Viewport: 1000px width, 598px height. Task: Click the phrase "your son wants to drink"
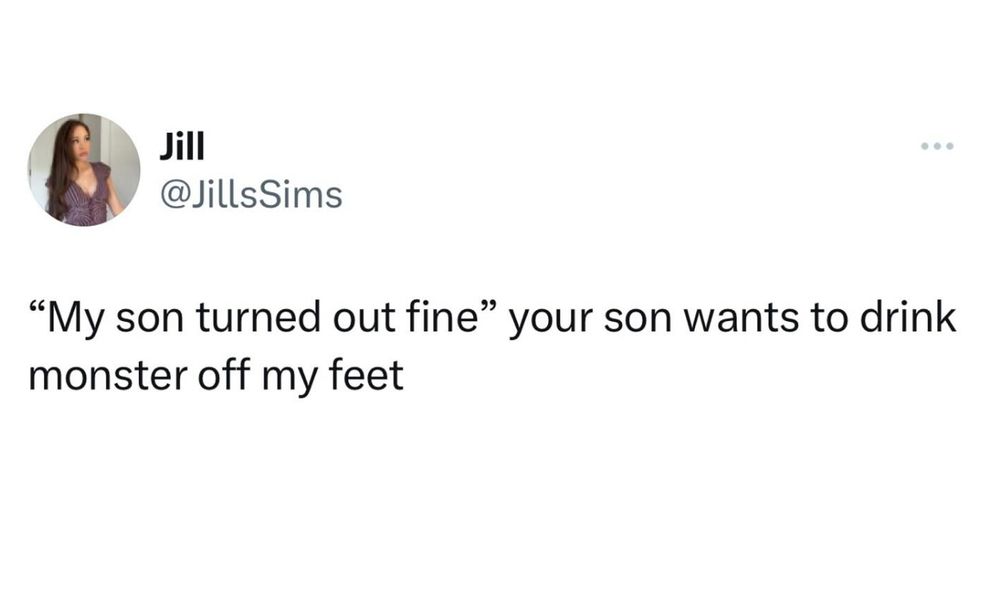733,319
